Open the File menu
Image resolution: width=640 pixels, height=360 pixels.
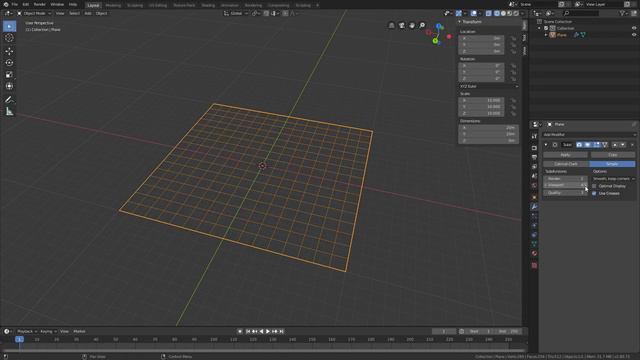click(15, 4)
